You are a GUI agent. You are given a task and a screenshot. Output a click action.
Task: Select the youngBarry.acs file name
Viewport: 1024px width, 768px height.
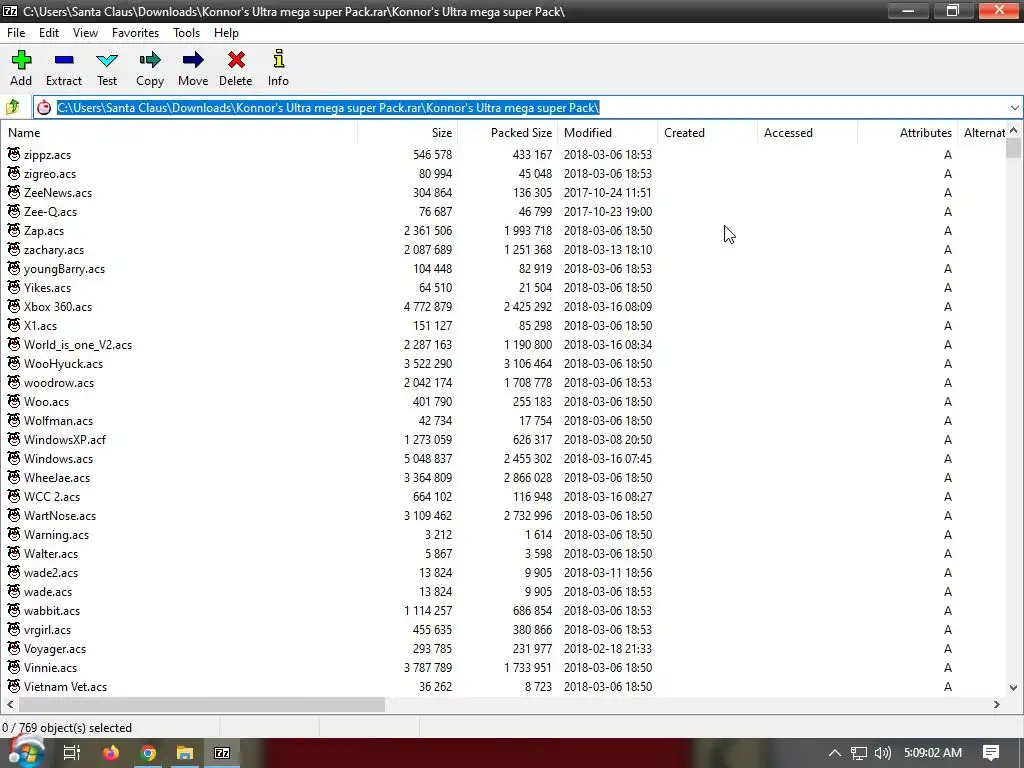64,268
